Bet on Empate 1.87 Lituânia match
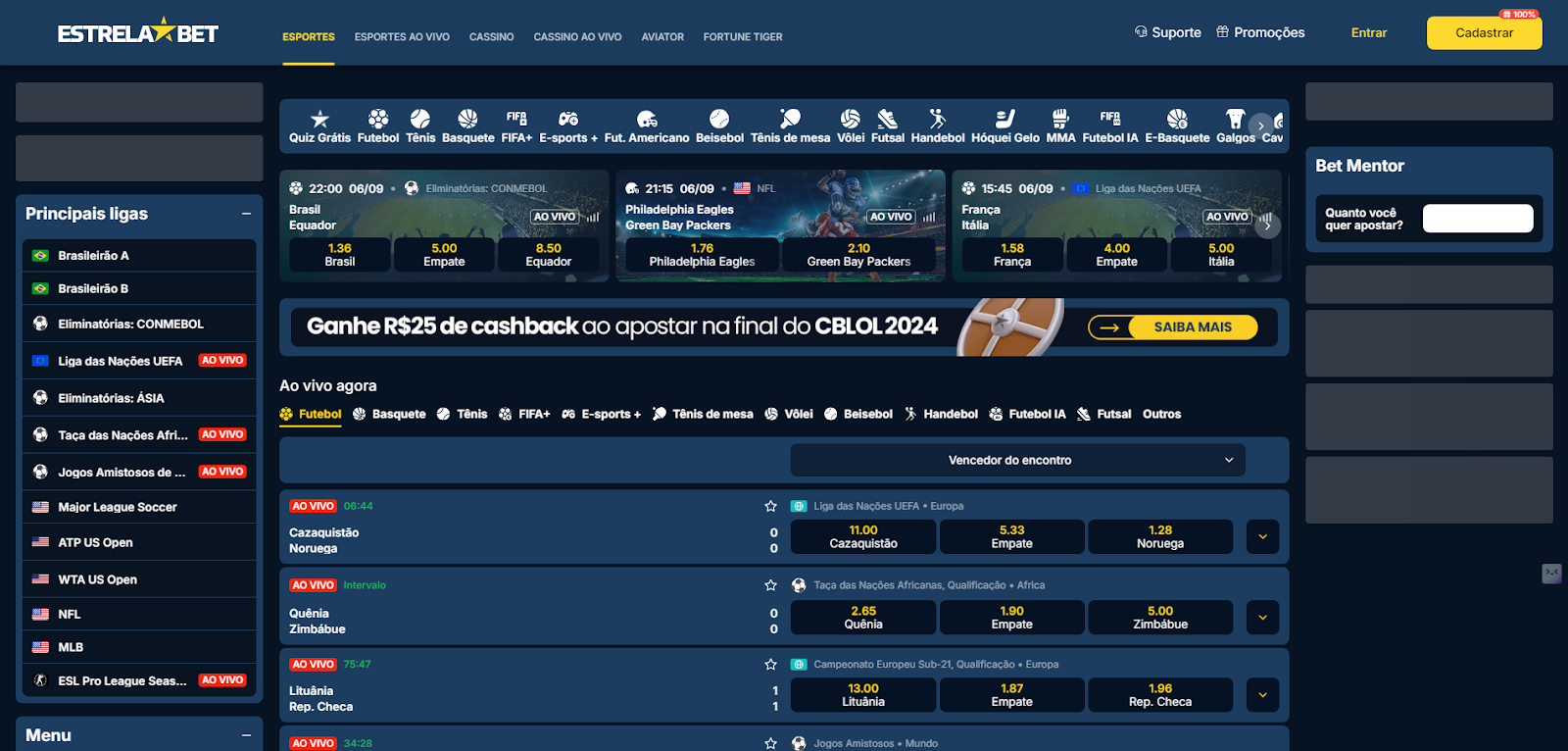 tap(1011, 695)
